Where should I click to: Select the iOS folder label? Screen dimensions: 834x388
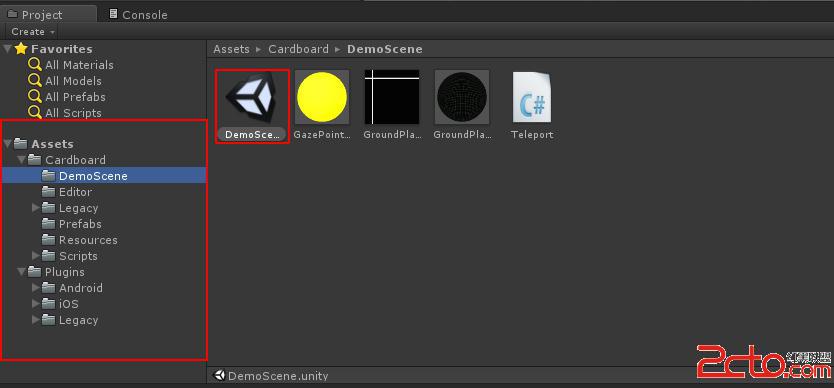point(69,304)
